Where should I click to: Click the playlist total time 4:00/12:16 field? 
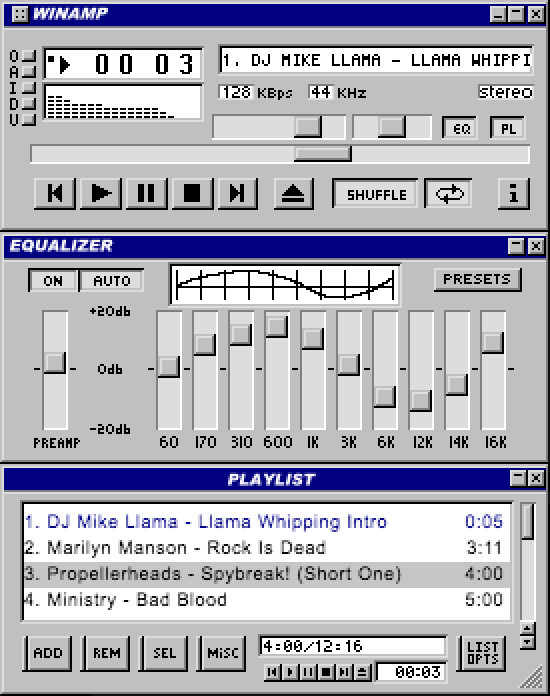pos(353,645)
